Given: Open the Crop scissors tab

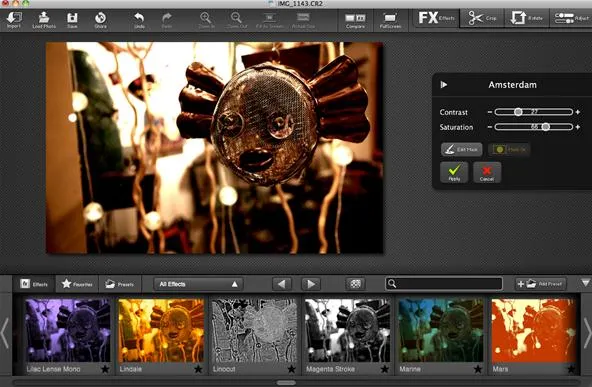Looking at the screenshot, I should coord(482,18).
